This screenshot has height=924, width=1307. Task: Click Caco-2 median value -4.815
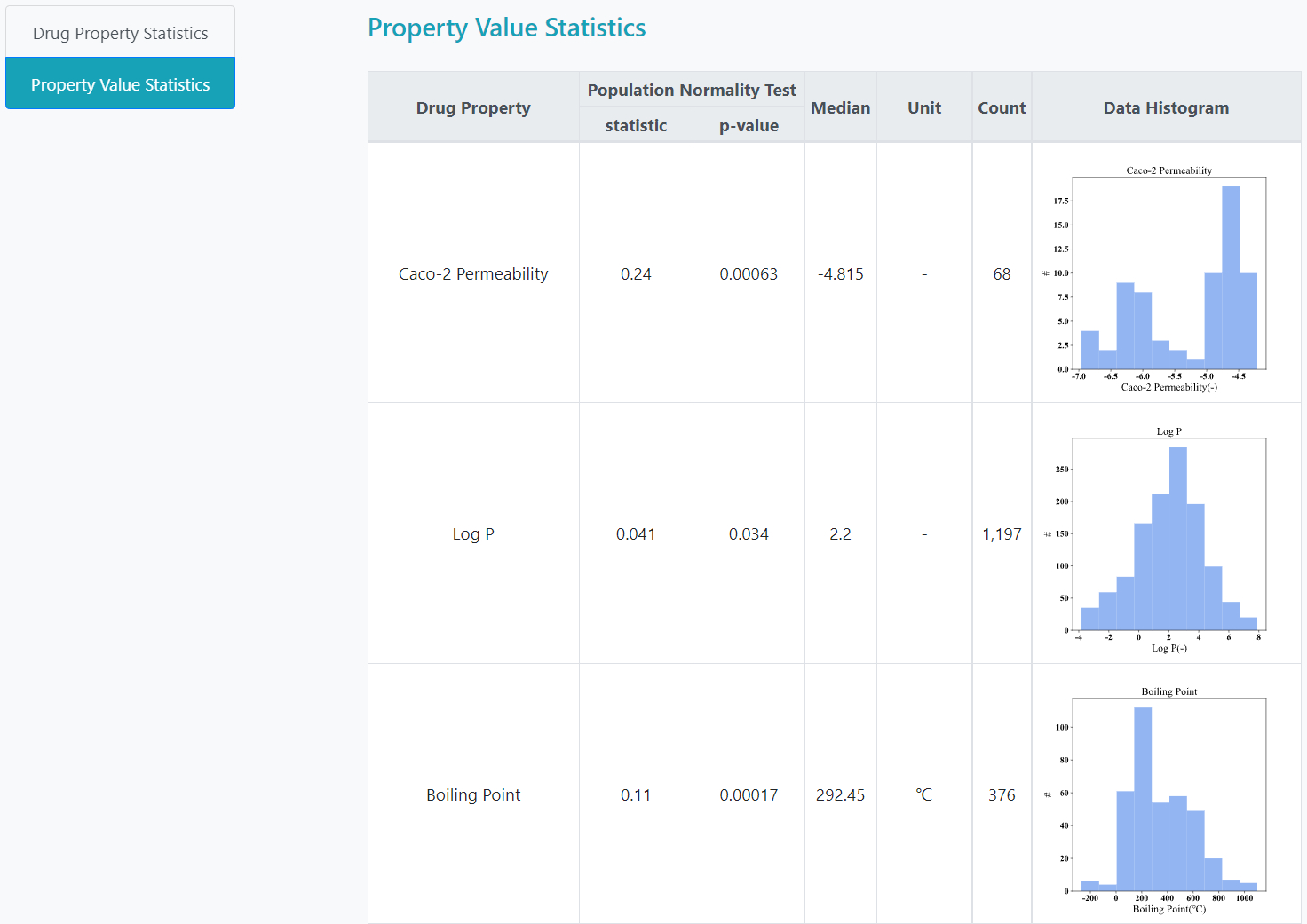pyautogui.click(x=840, y=273)
